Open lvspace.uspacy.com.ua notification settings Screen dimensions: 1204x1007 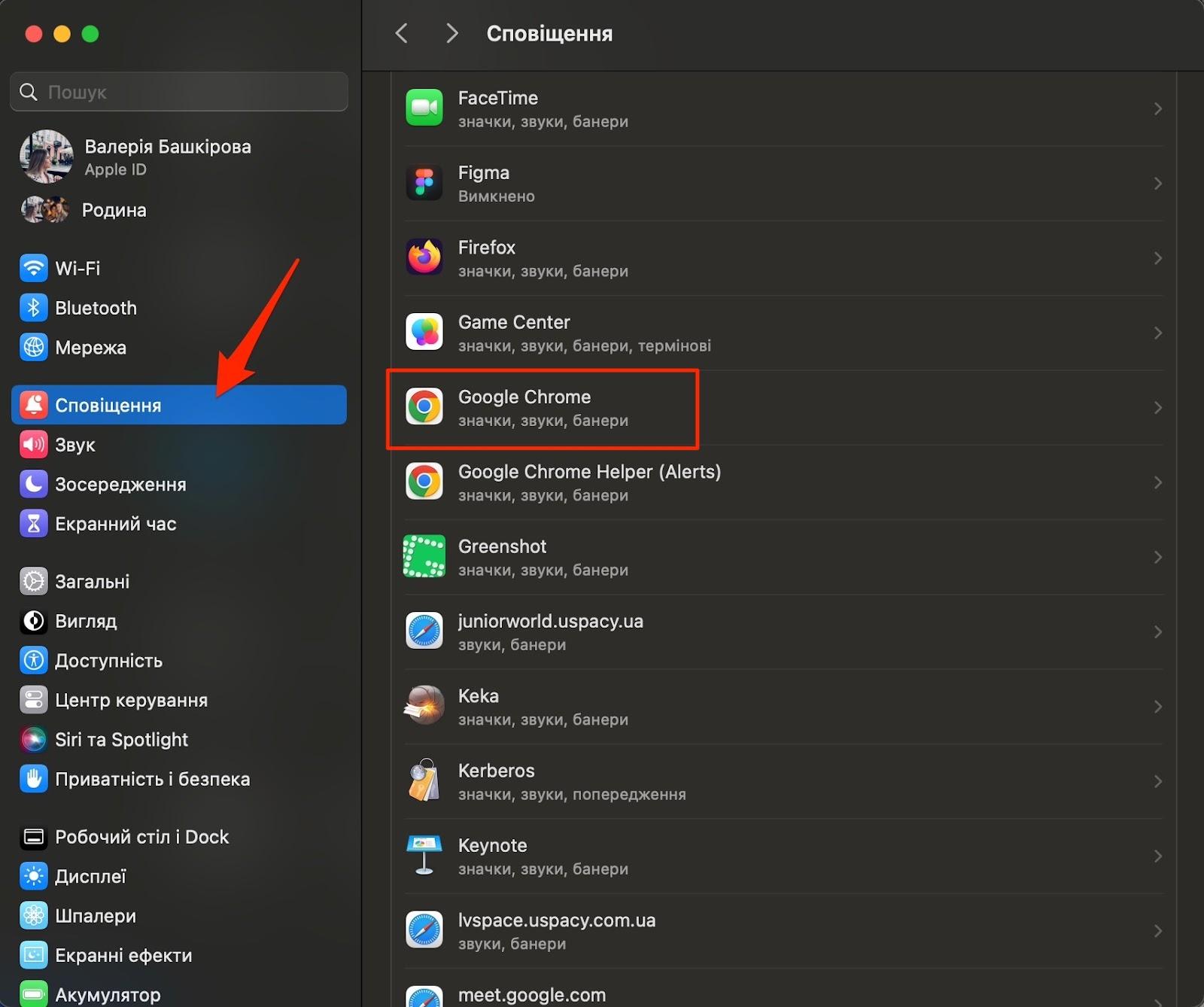tap(556, 930)
